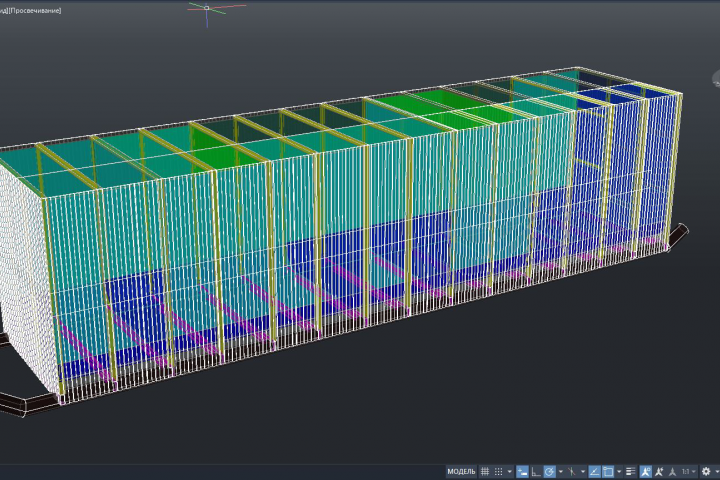Click the МОДЕЛЬ model space button

461,472
